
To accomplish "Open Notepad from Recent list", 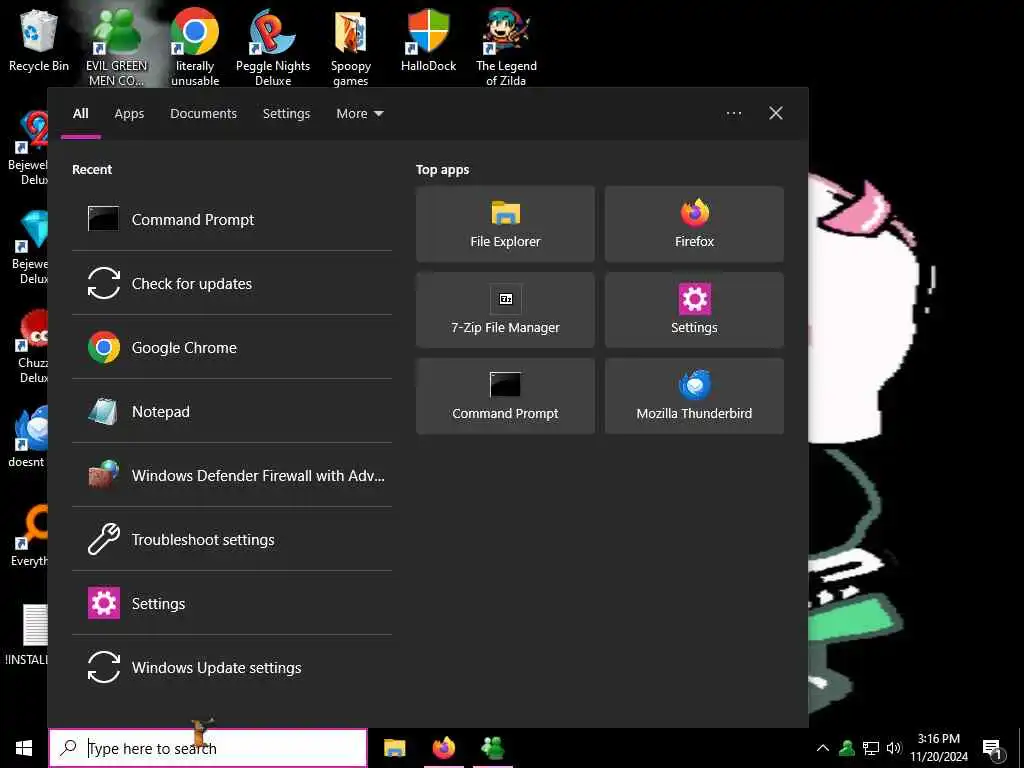I will coord(232,411).
